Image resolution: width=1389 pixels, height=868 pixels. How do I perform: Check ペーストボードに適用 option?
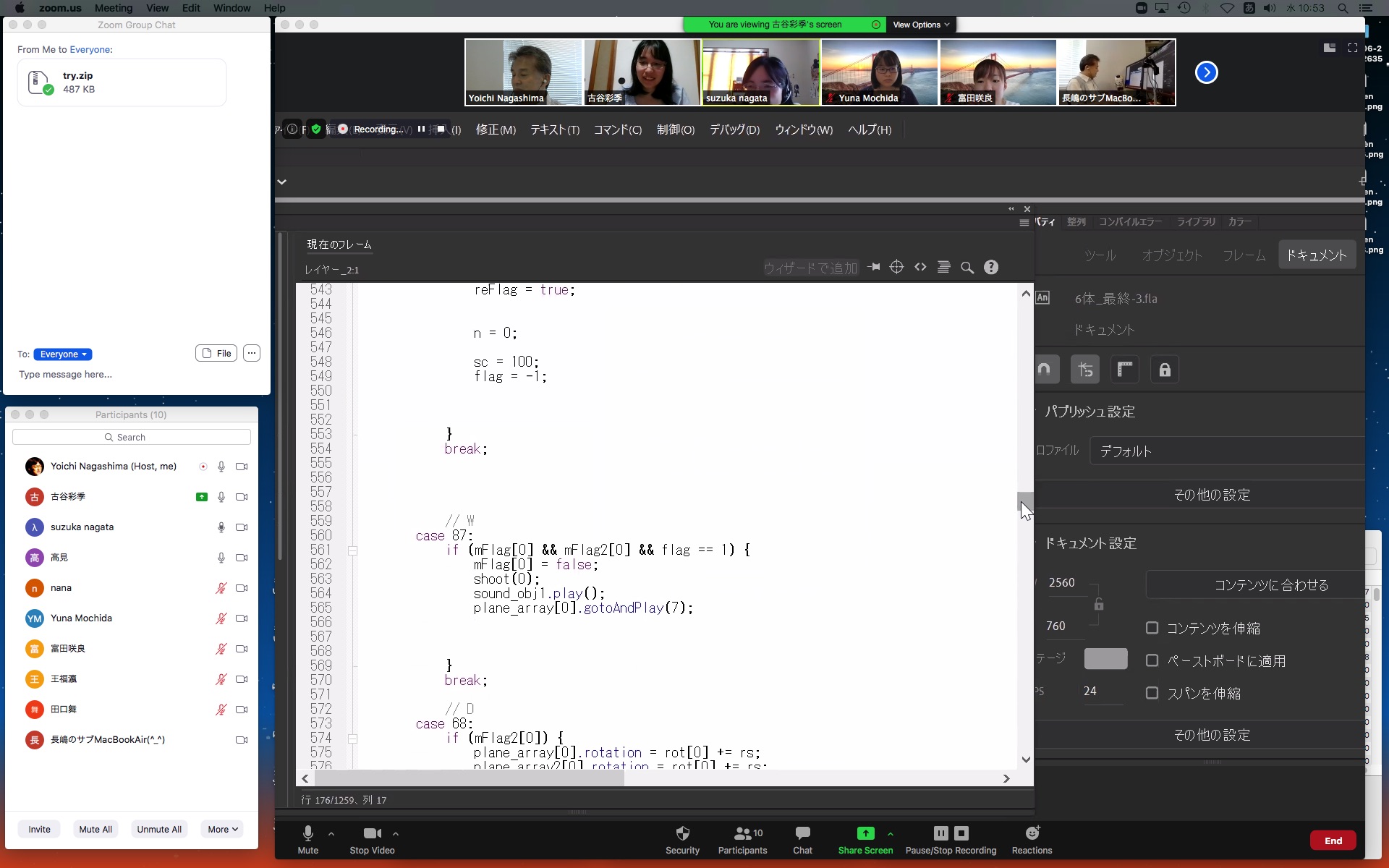point(1152,660)
